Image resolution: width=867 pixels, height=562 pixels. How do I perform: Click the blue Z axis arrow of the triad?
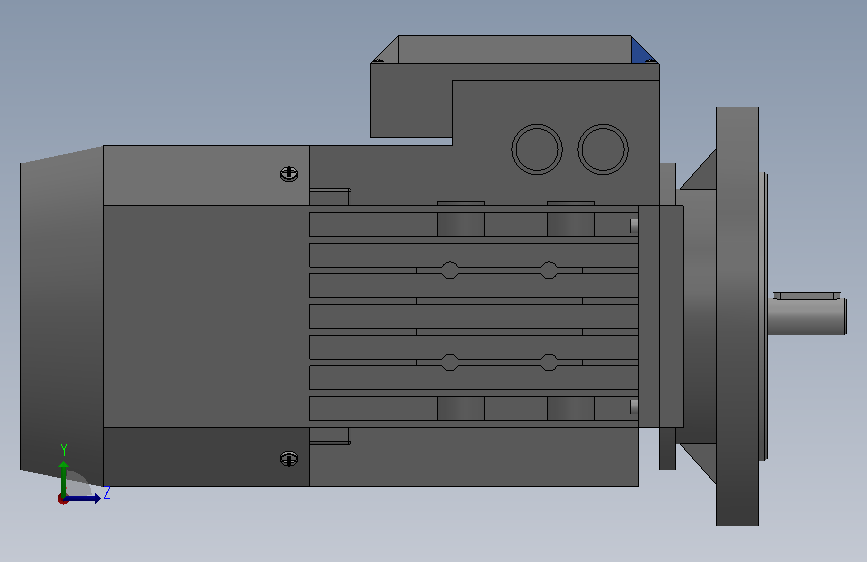coord(84,498)
